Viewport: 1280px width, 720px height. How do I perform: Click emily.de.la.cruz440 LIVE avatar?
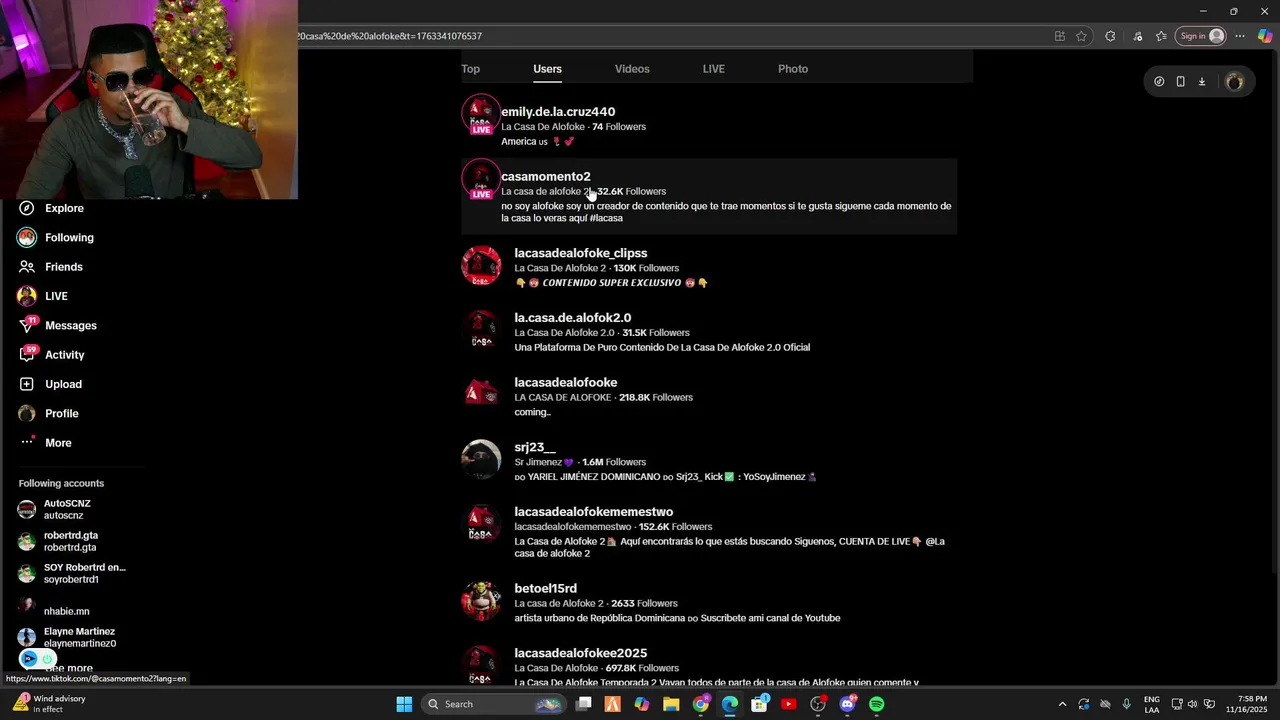click(481, 114)
